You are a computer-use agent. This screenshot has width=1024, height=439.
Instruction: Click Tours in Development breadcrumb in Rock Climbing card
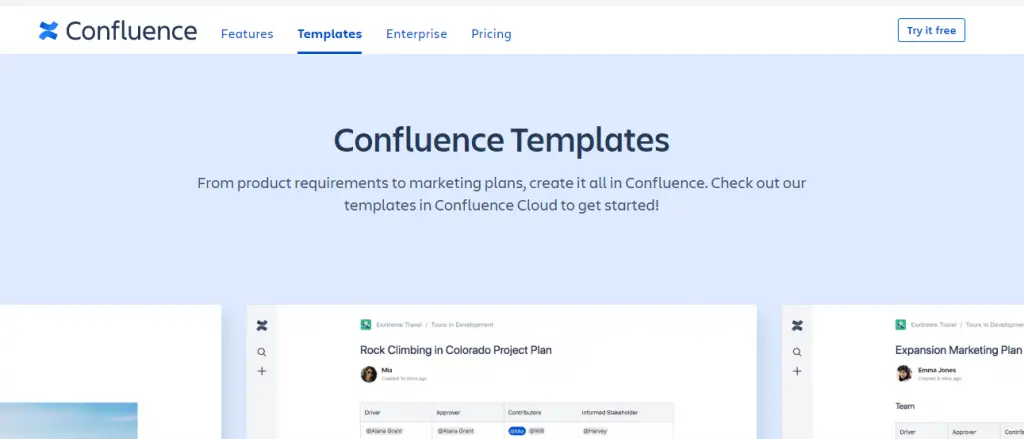click(462, 325)
